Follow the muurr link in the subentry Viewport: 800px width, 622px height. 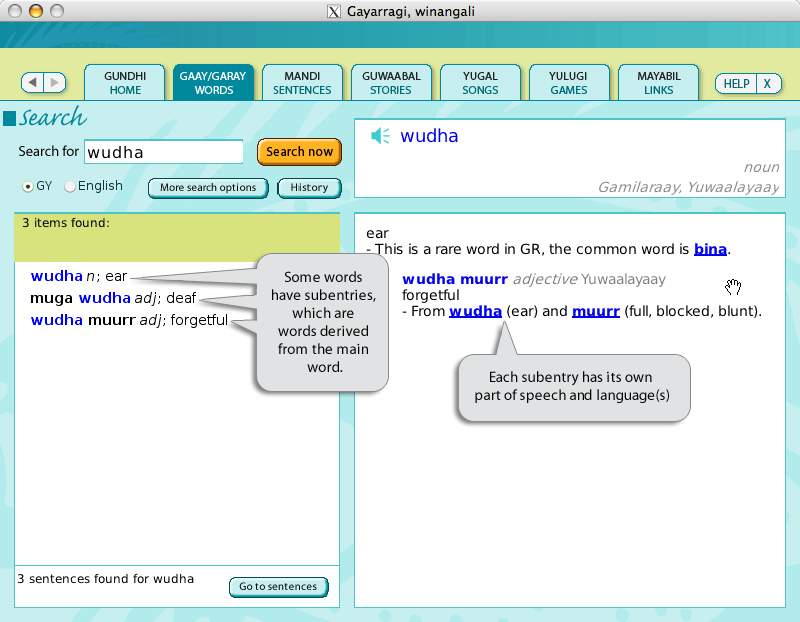(x=595, y=311)
